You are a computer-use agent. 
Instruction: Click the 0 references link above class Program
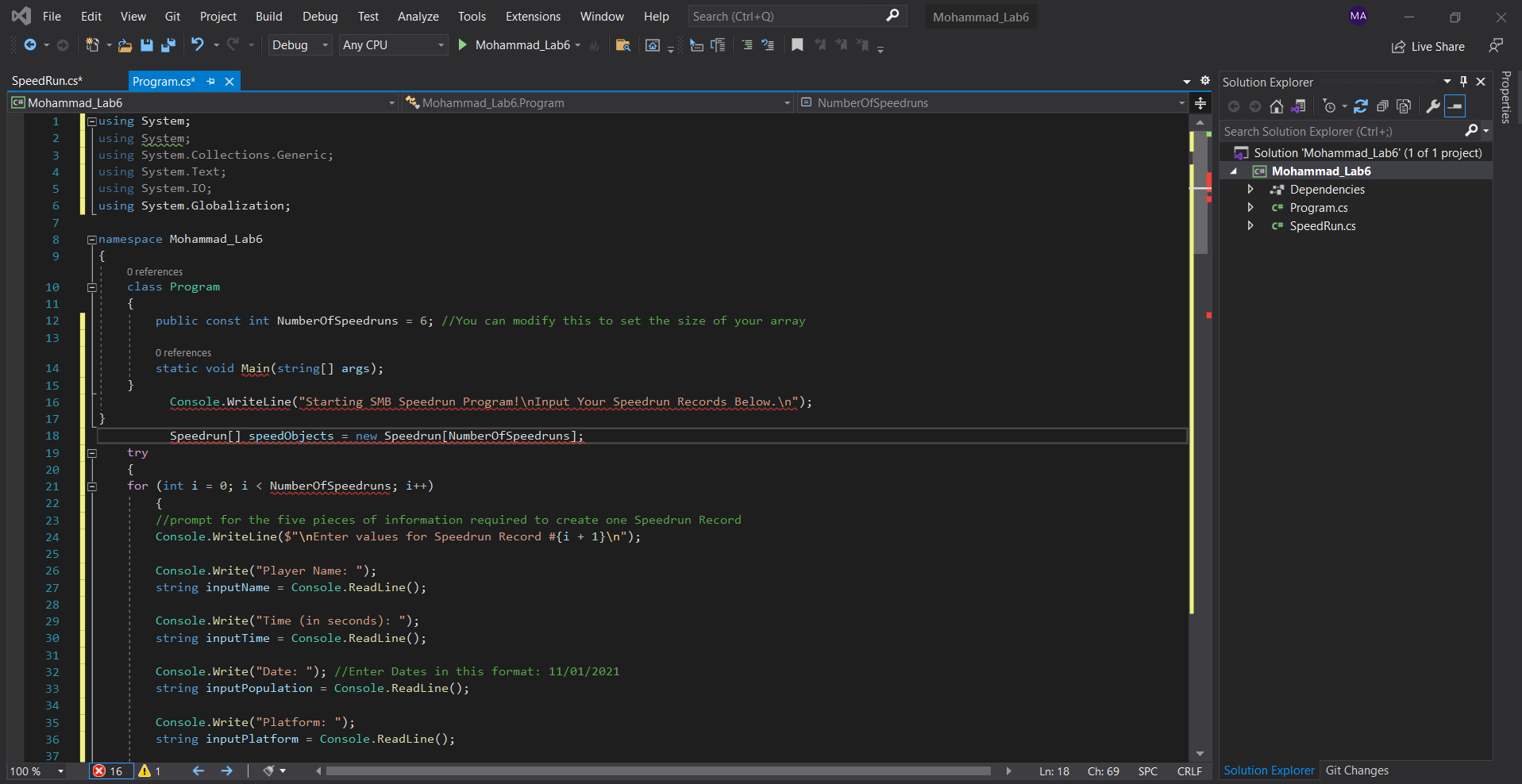click(x=155, y=271)
